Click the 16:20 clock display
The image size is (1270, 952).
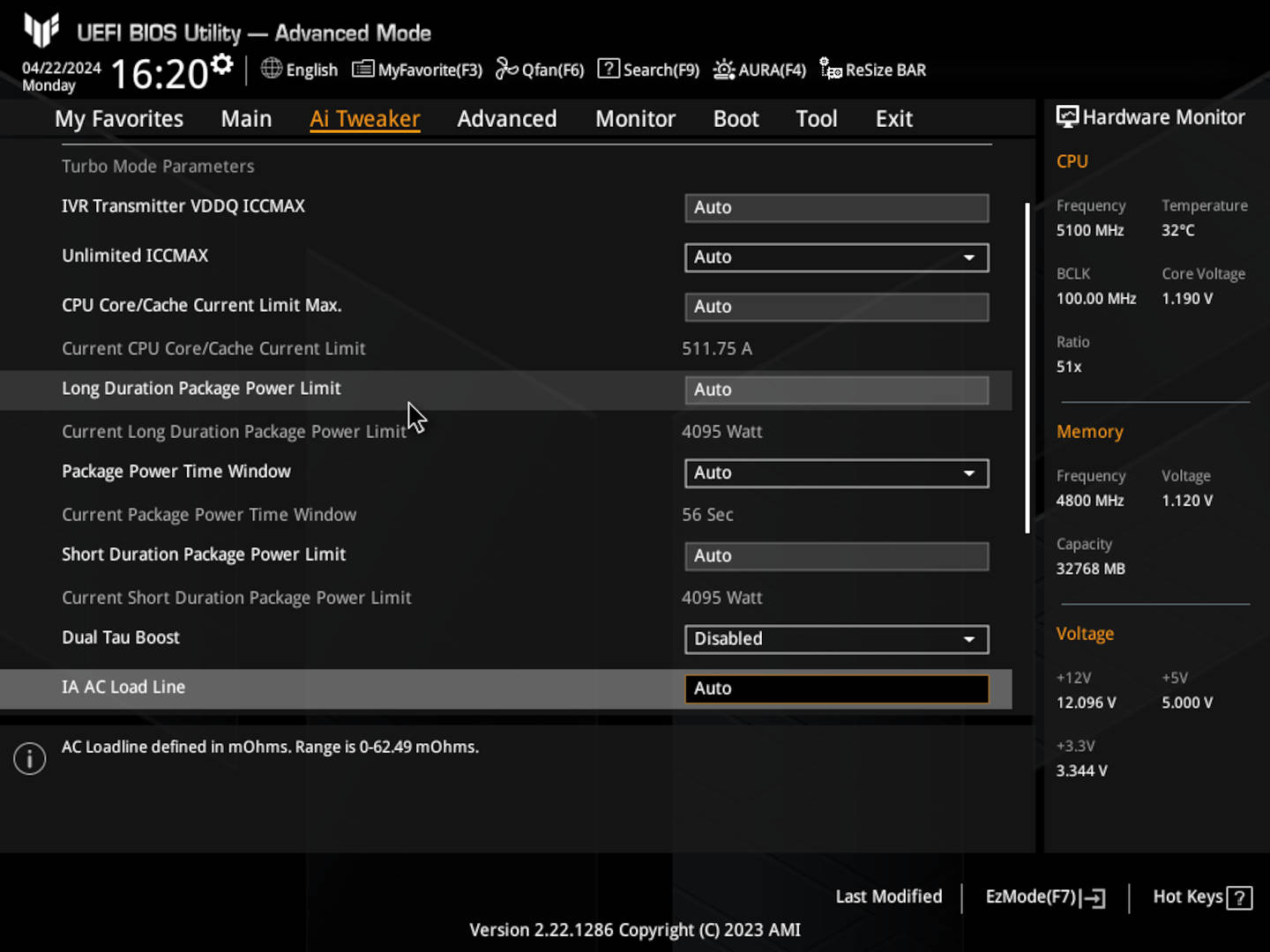click(160, 74)
